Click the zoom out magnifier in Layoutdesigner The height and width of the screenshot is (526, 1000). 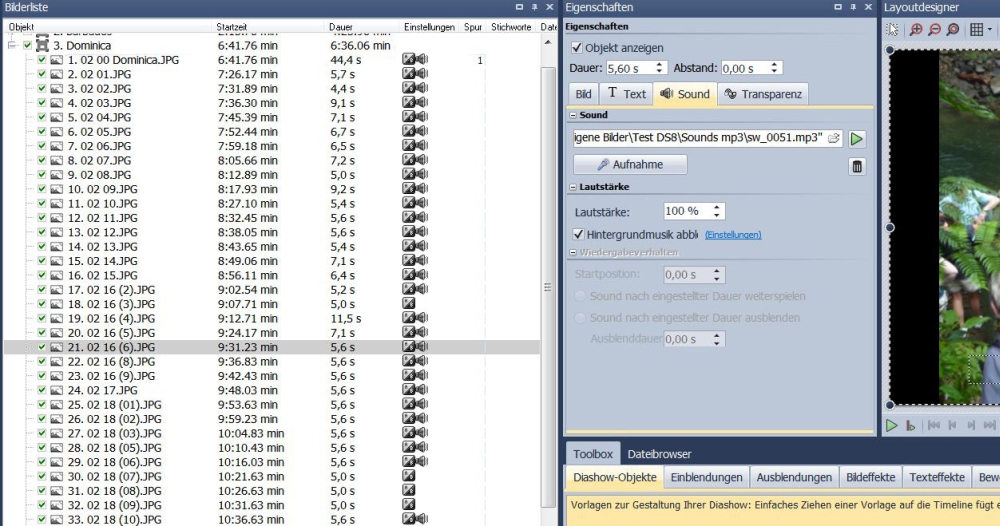934,30
